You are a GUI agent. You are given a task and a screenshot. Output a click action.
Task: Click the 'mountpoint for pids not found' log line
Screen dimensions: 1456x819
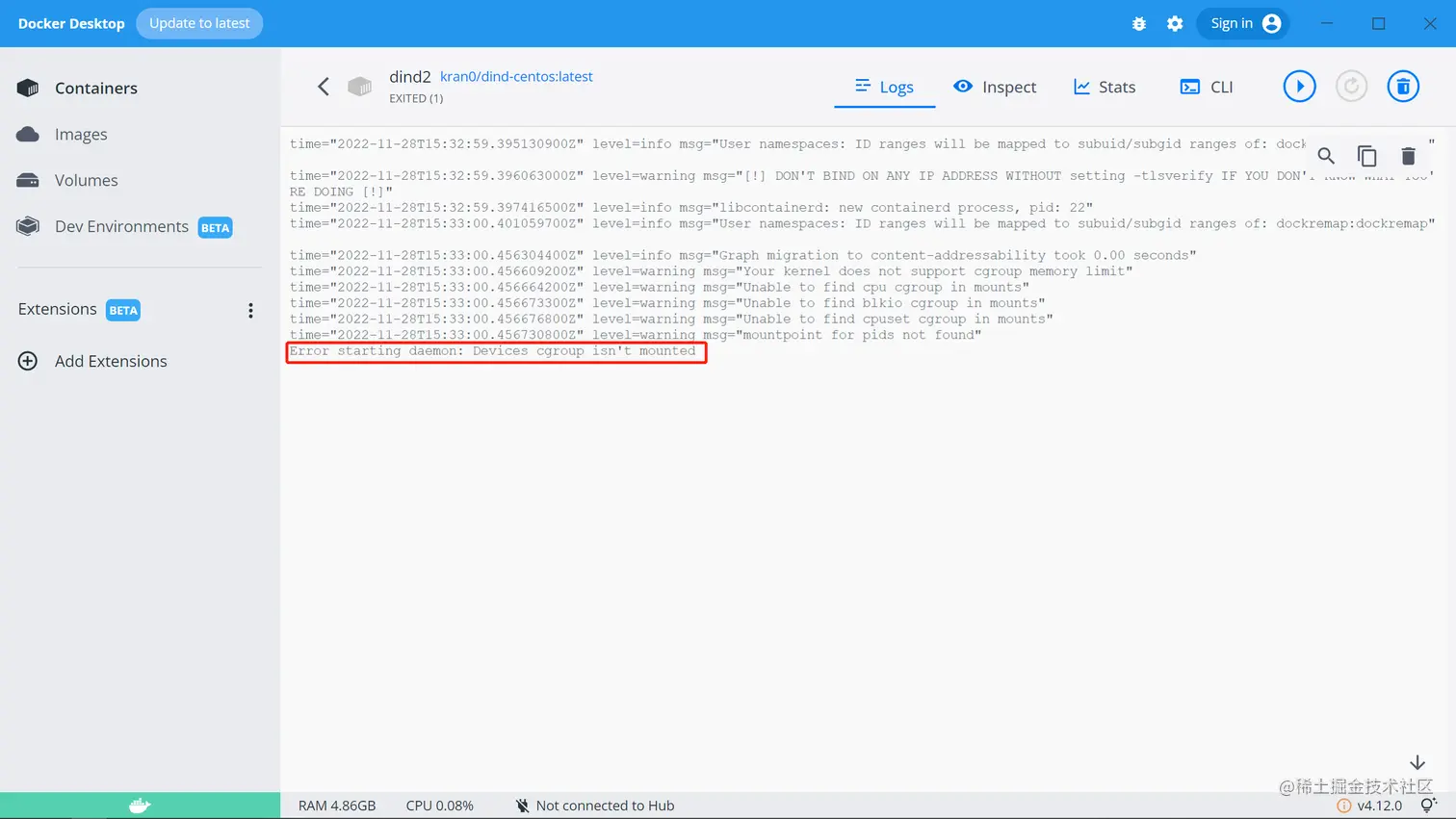tap(636, 335)
